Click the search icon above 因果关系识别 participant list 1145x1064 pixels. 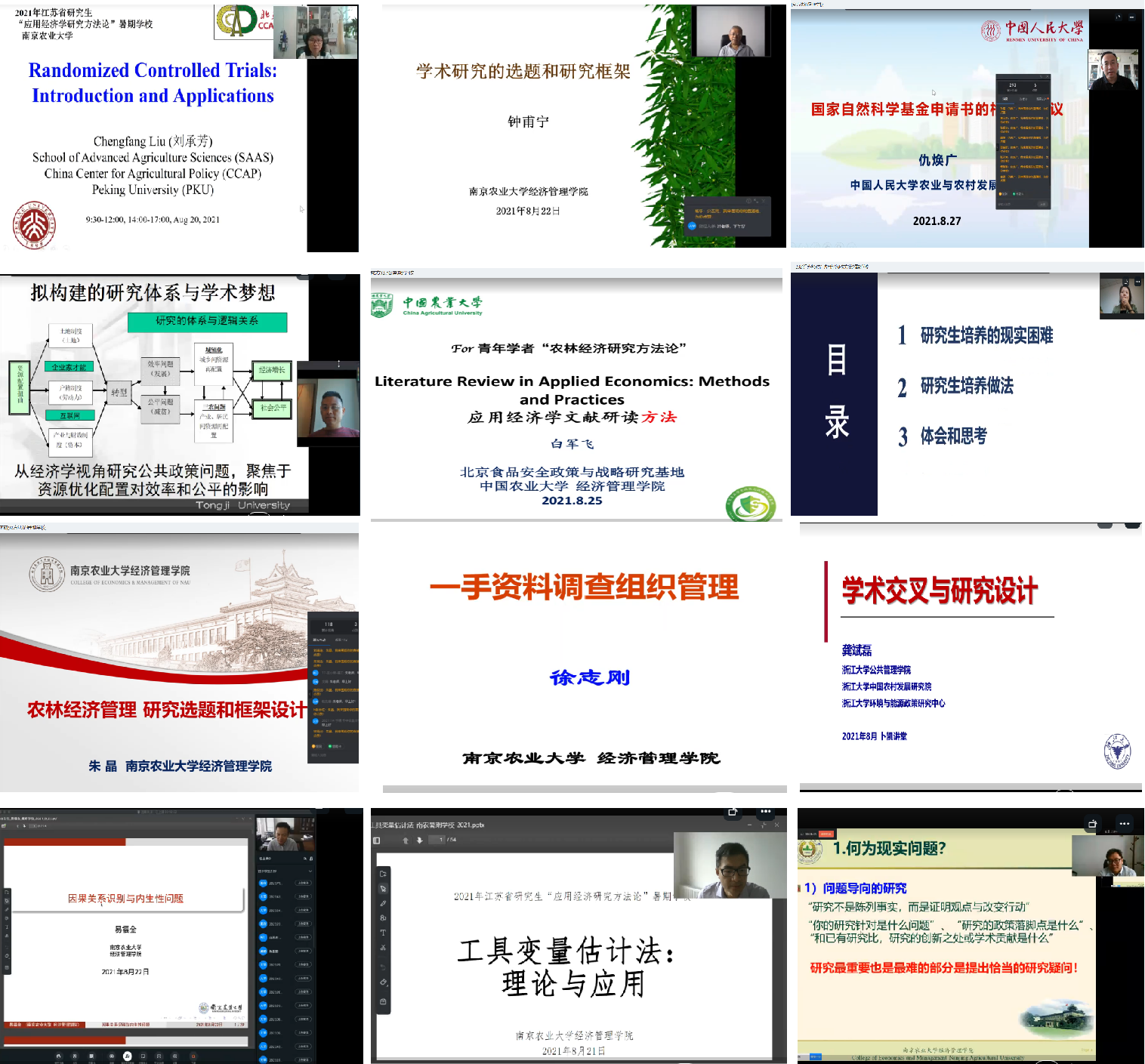click(x=305, y=859)
